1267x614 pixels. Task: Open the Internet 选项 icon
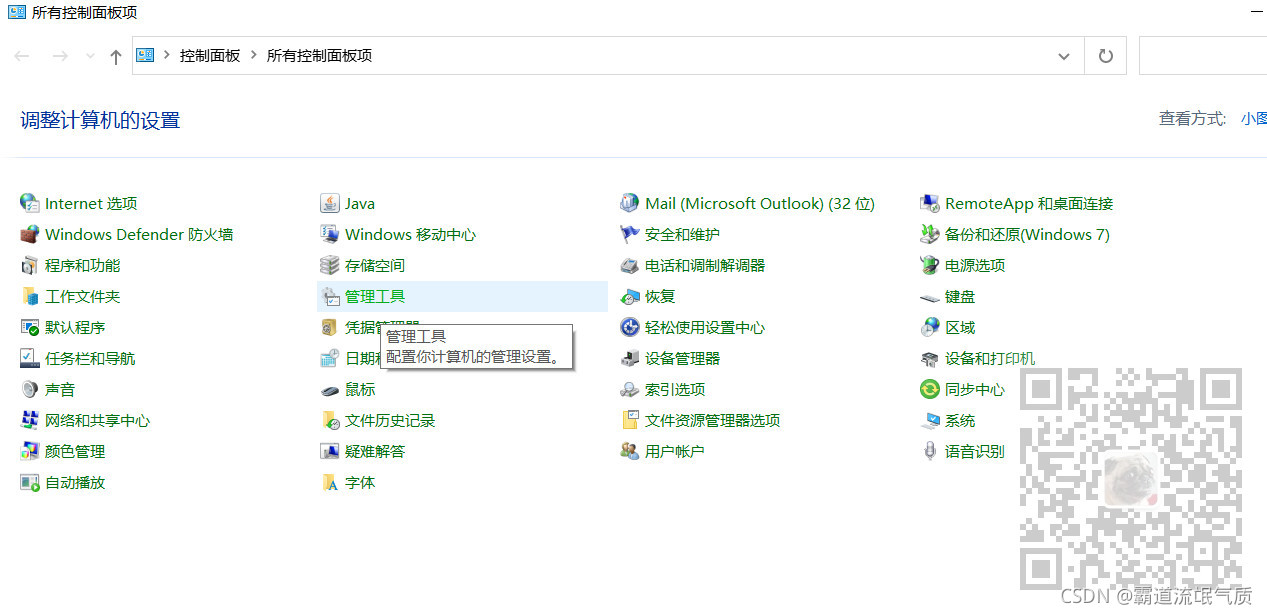pos(29,203)
